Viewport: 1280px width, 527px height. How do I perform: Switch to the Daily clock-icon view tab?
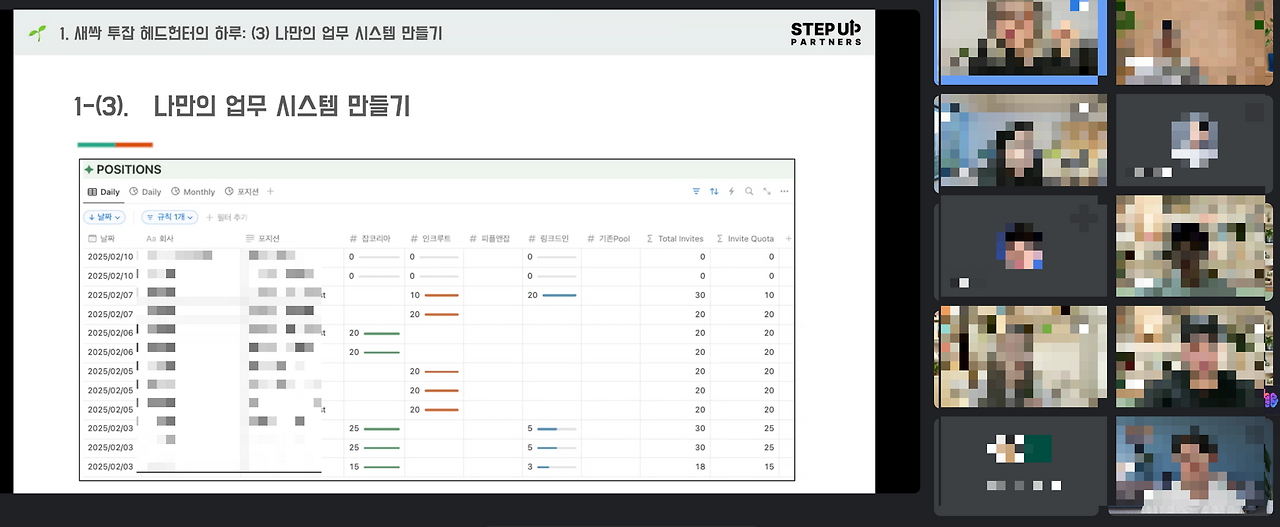[145, 192]
